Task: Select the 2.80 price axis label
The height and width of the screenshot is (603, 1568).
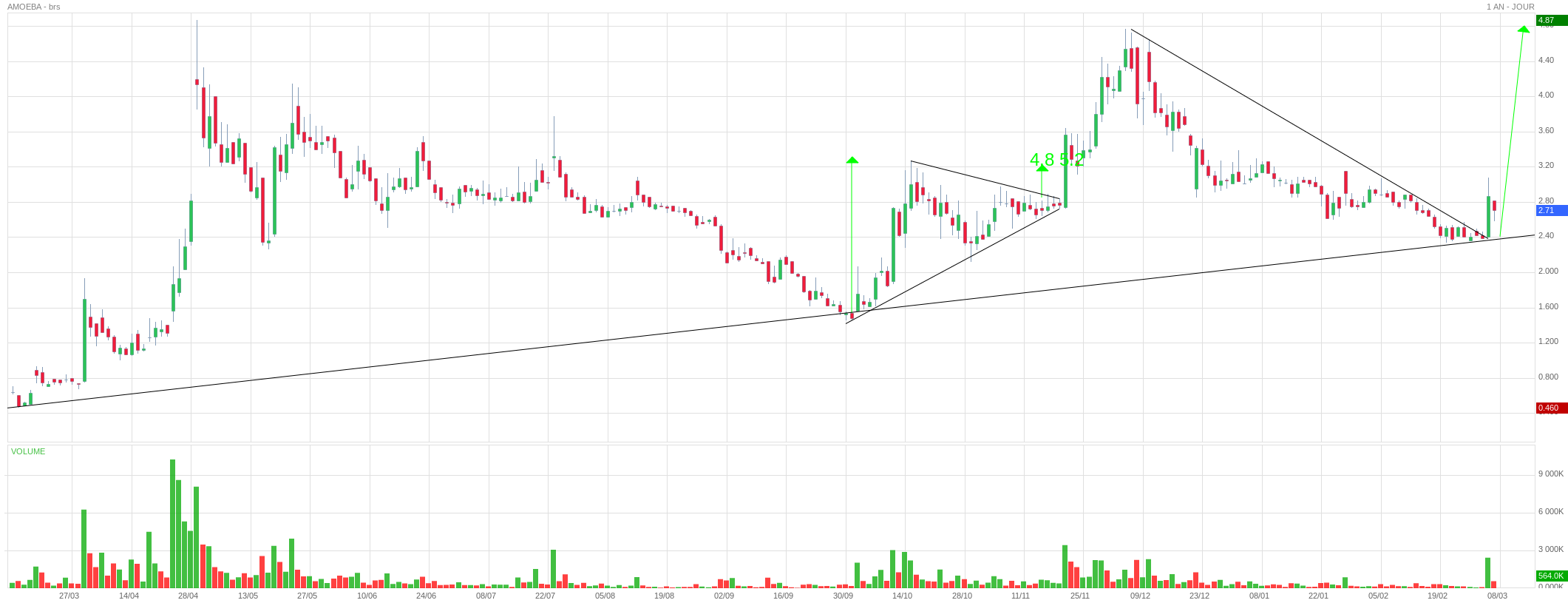Action: 1546,201
